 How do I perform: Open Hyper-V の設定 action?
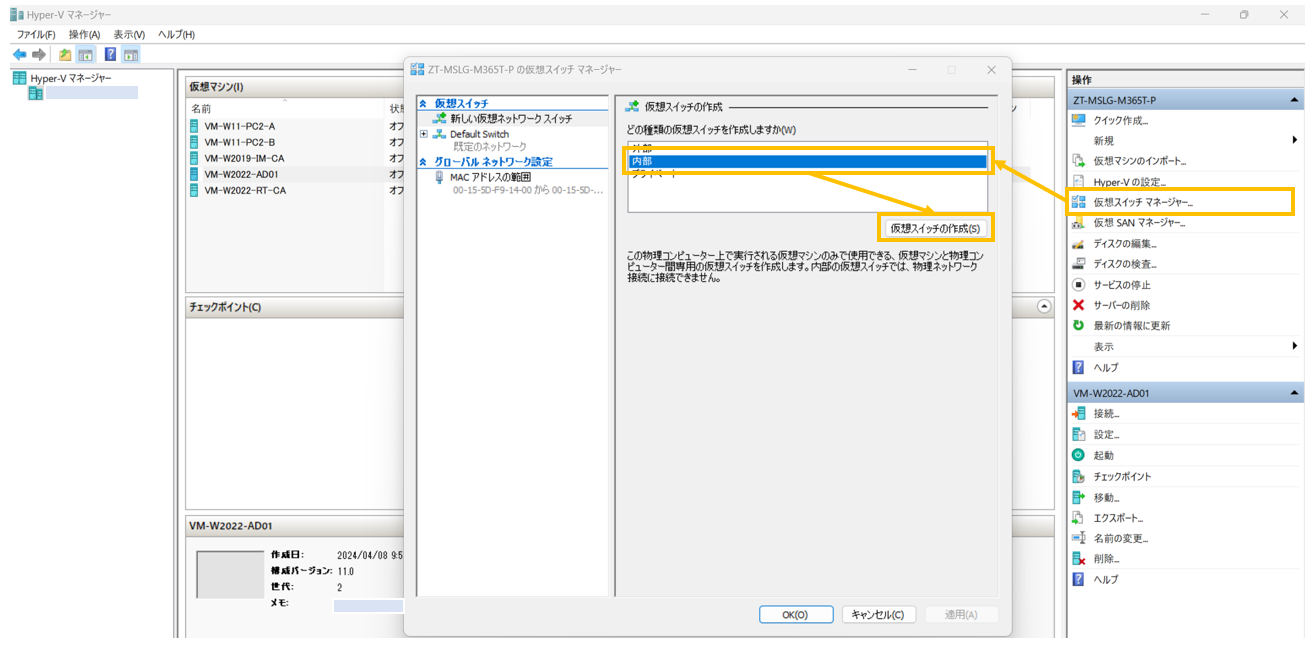1130,182
